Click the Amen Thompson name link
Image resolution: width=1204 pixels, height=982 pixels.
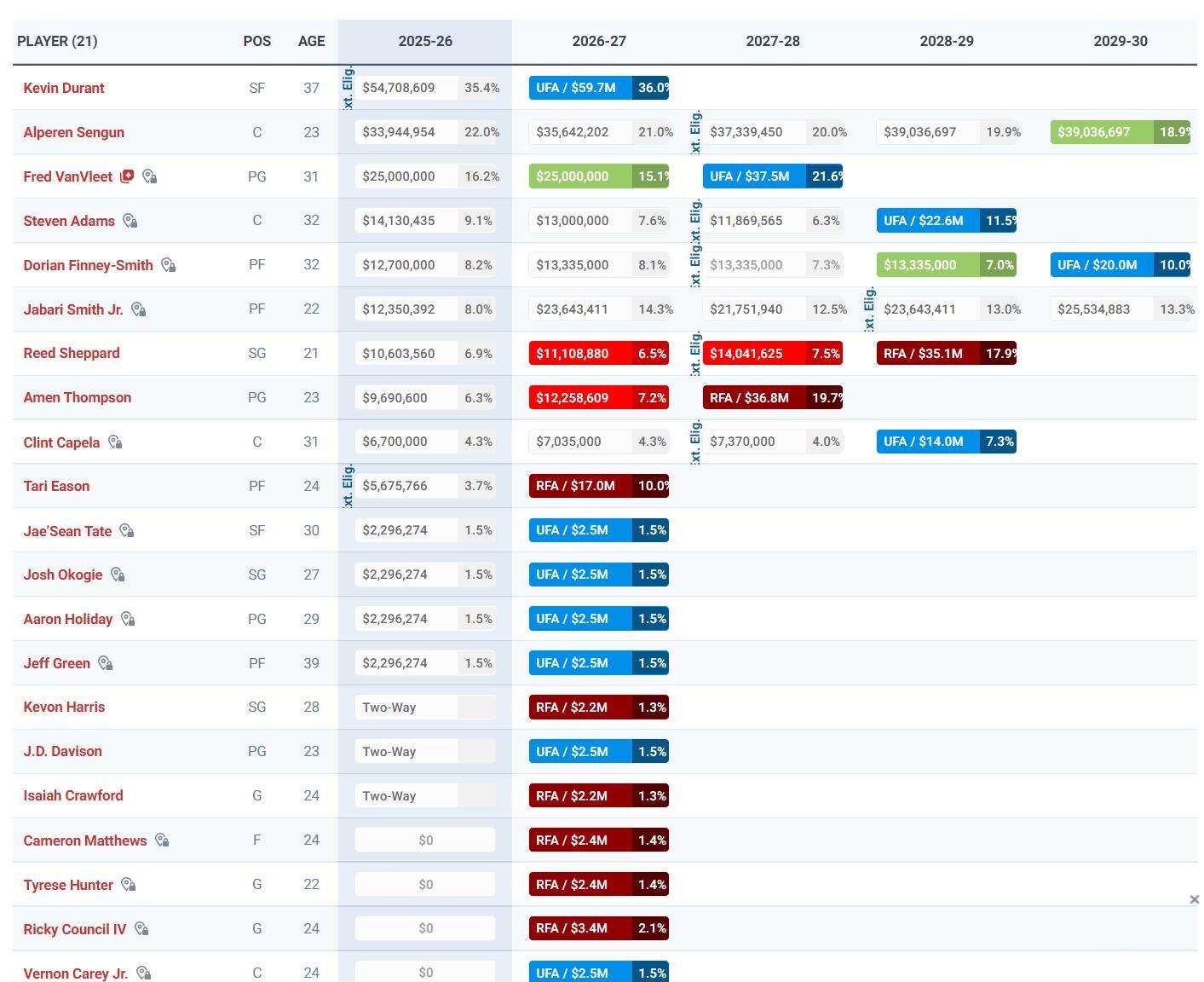78,397
